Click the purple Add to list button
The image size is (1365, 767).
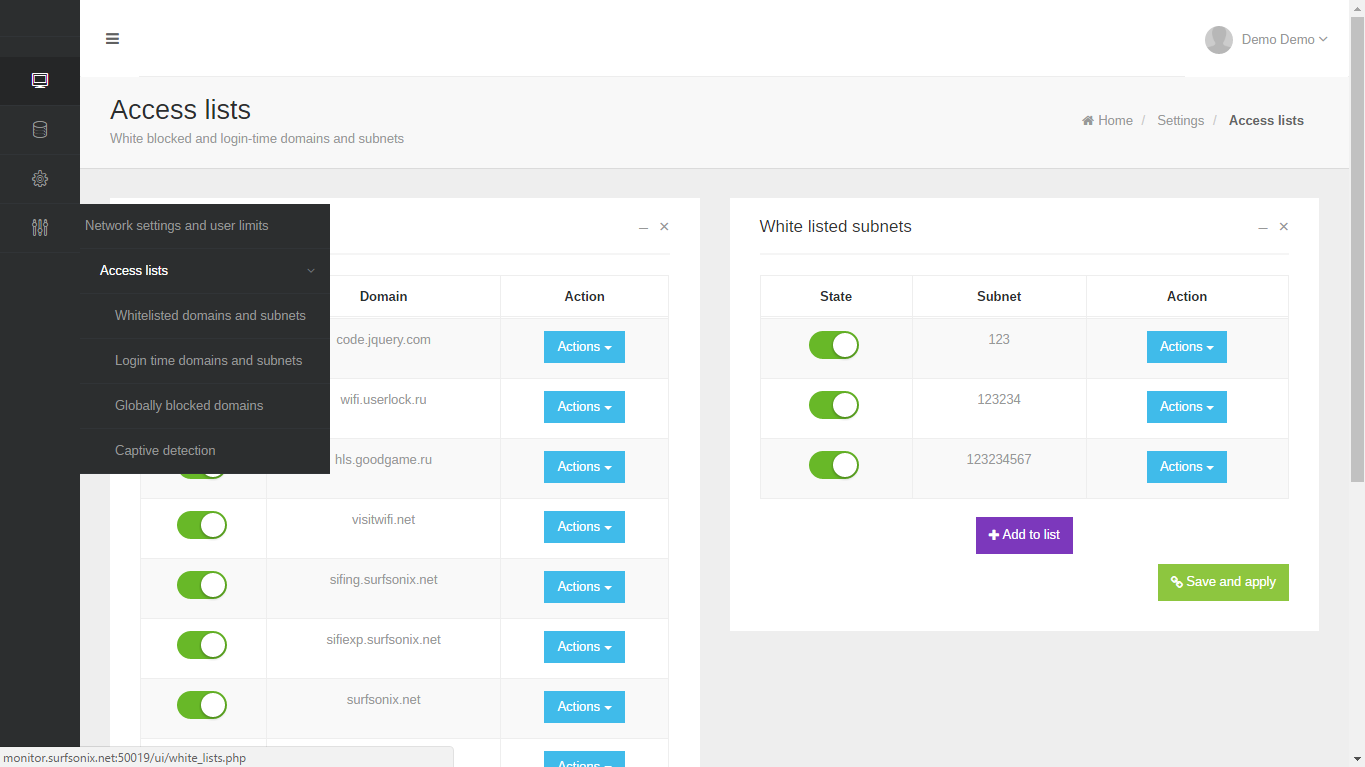click(1024, 535)
